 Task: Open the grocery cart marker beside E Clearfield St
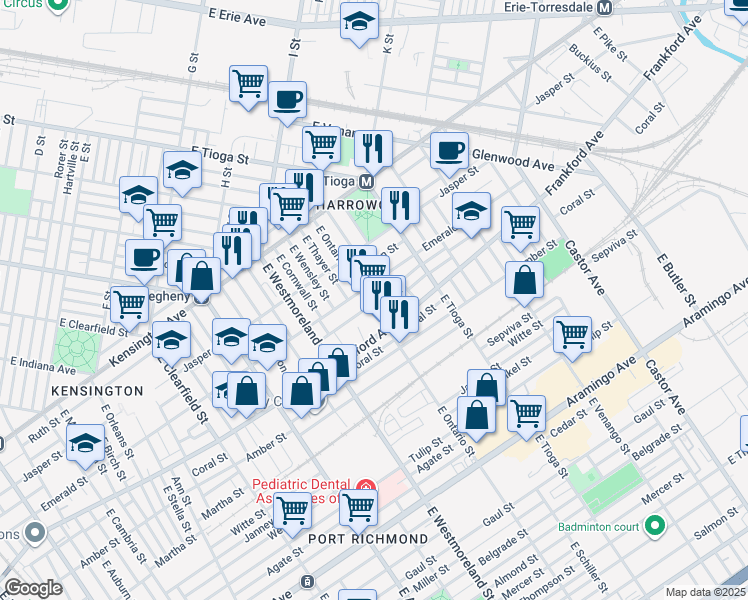coord(129,304)
